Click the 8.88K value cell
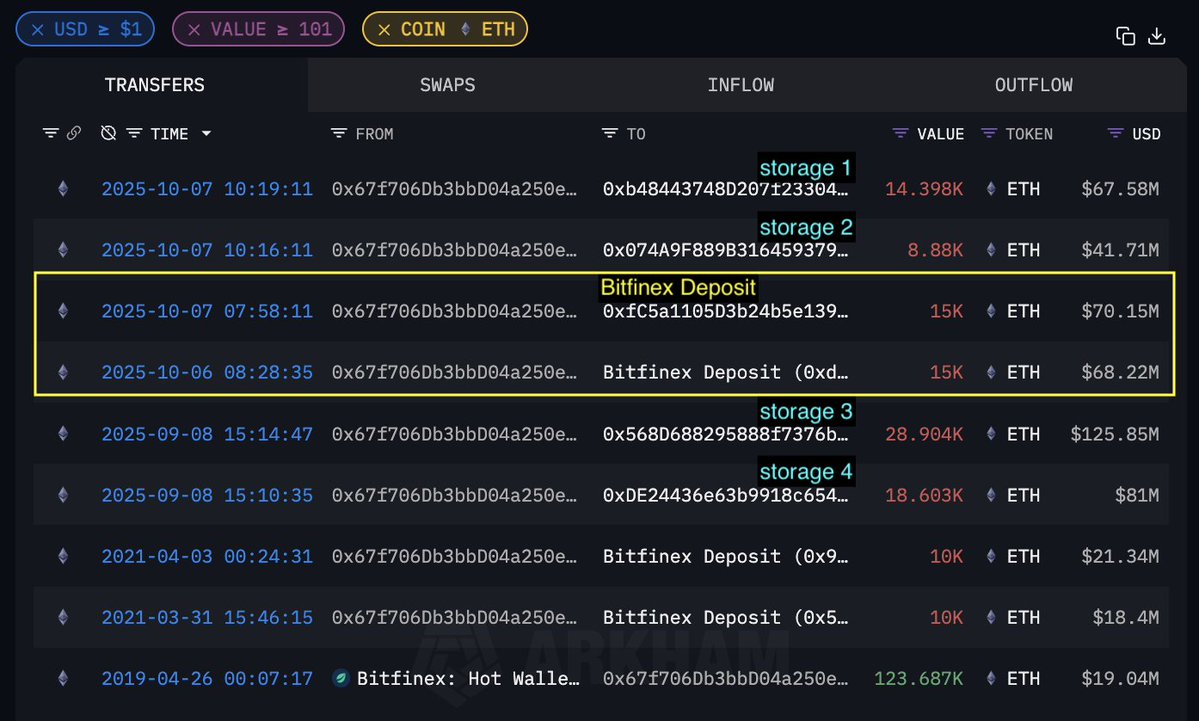 (x=935, y=250)
